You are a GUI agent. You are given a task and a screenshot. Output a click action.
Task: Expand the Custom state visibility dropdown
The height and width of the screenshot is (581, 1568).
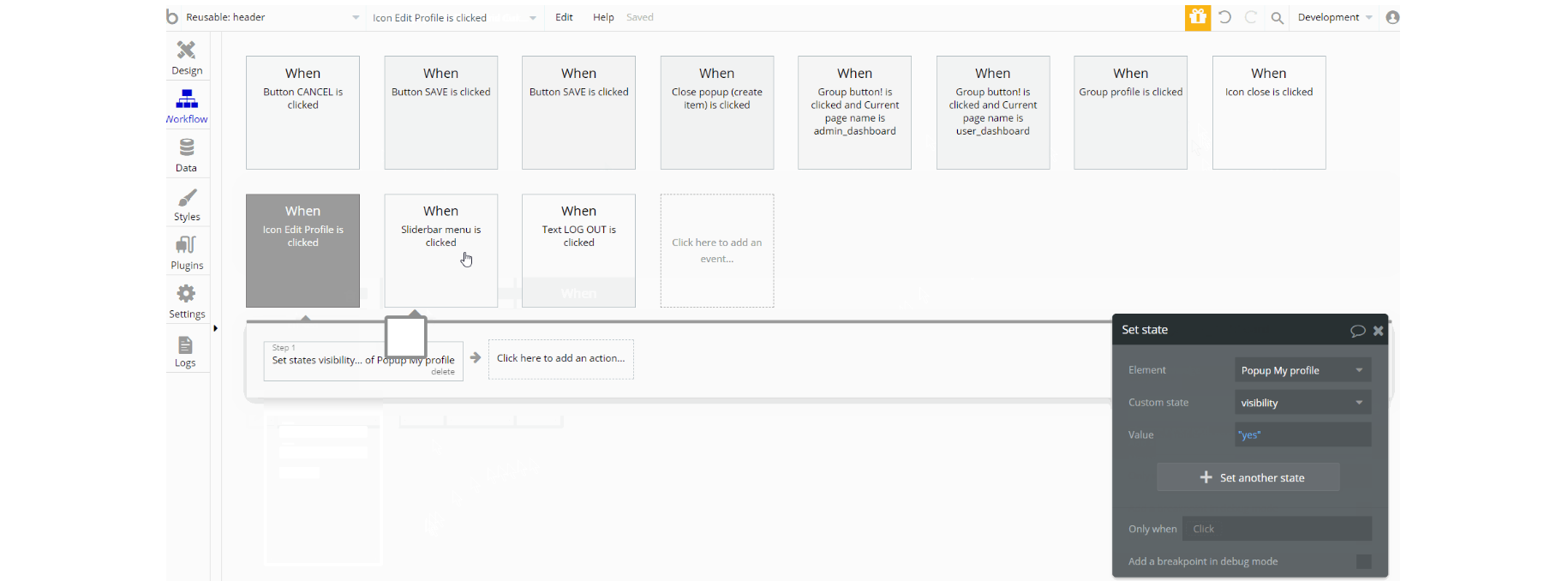(x=1302, y=403)
